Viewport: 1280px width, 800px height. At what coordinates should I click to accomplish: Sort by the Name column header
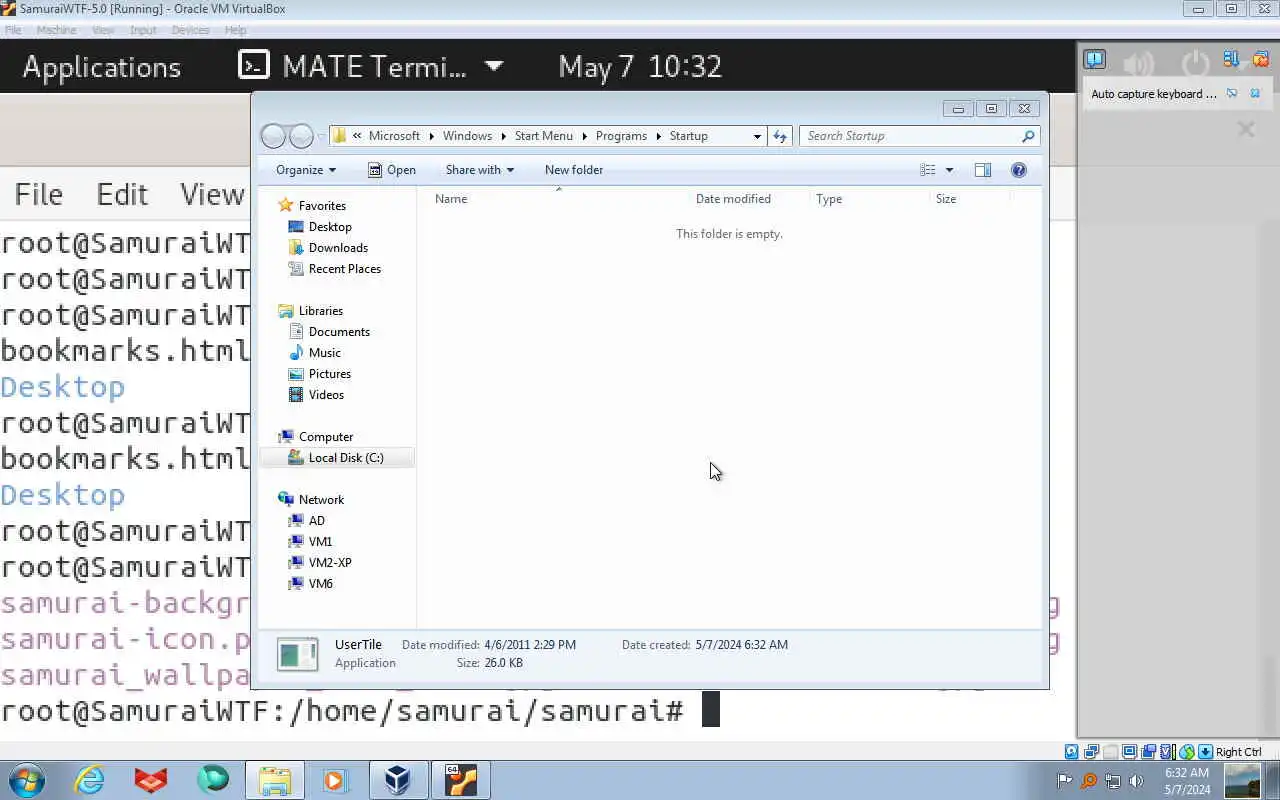451,199
